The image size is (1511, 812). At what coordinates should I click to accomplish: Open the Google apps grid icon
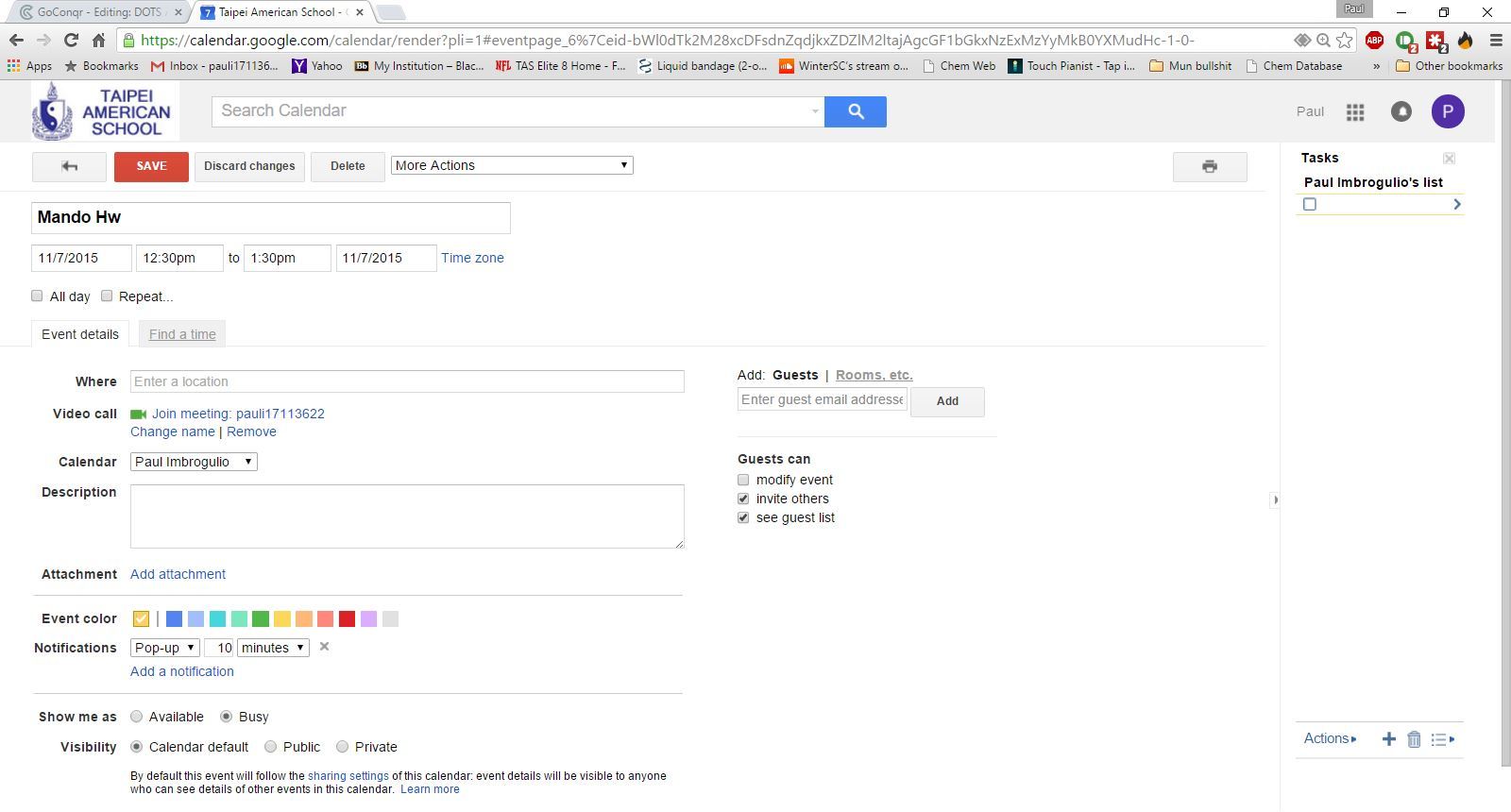point(1355,112)
